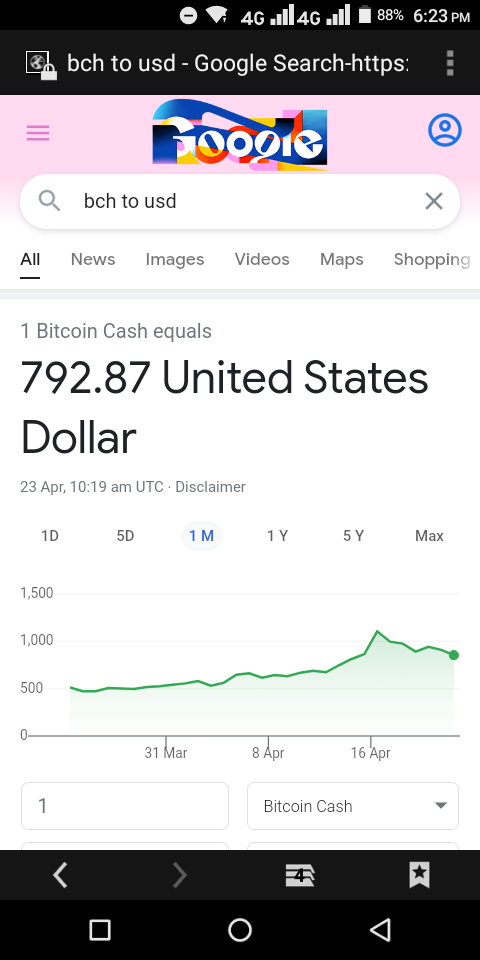
Task: Switch to the News tab
Action: coord(93,260)
